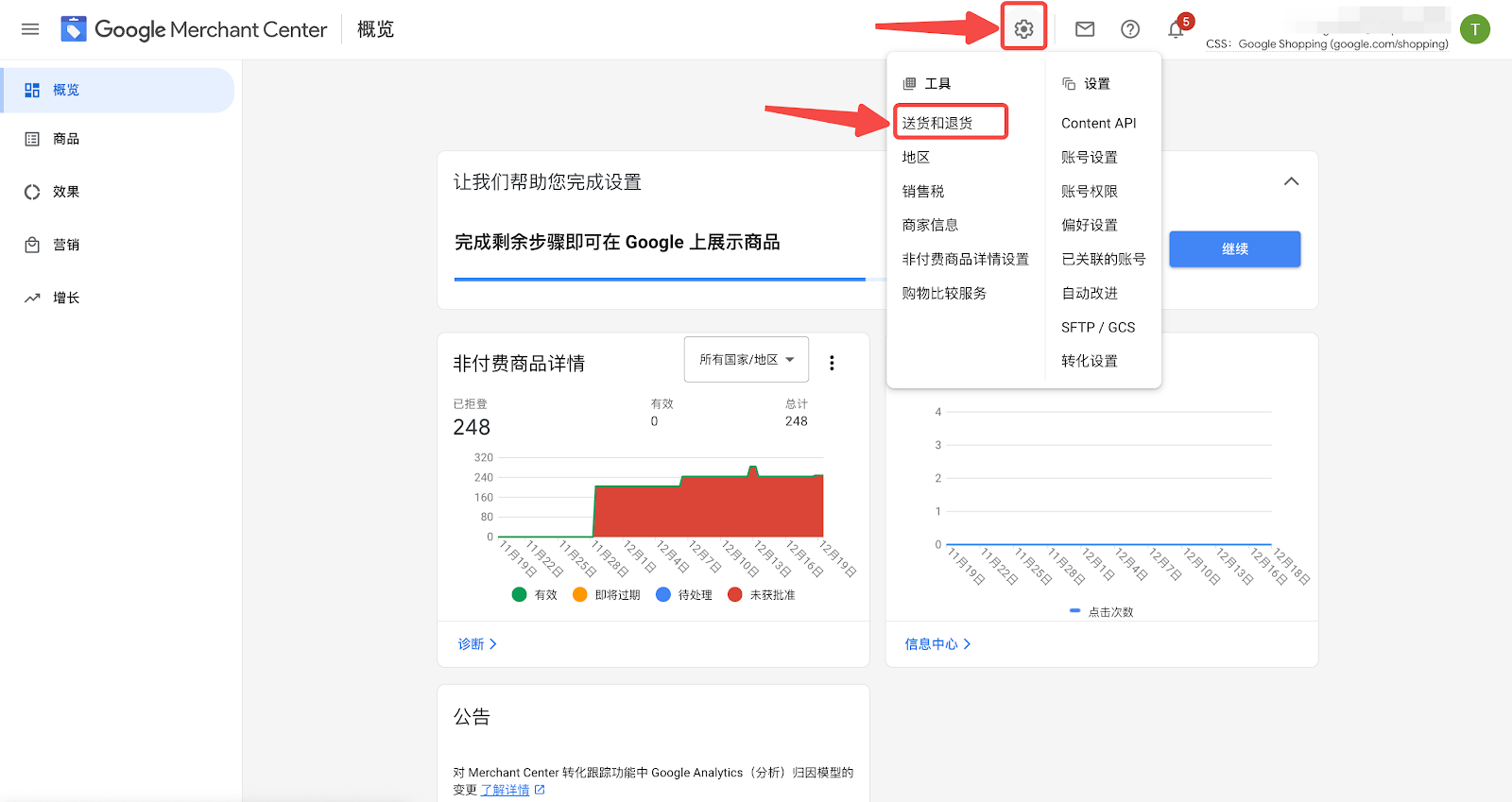Click the 工具 header icon in menu
This screenshot has height=802, width=1512.
[909, 83]
